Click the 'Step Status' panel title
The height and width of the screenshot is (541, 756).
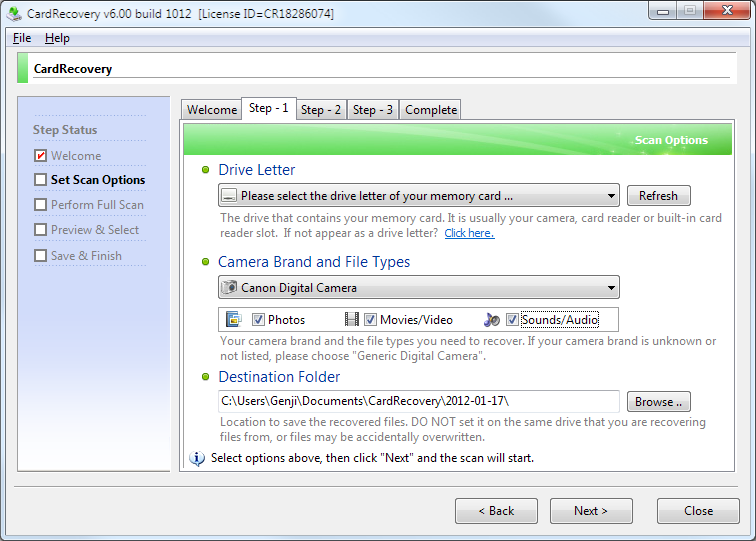(65, 130)
